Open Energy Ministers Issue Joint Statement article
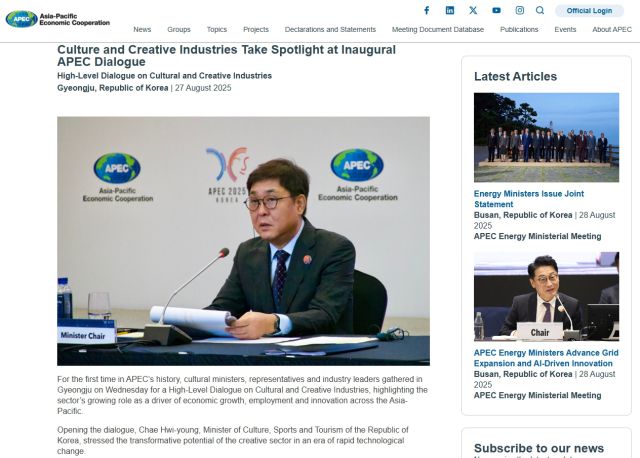Image resolution: width=640 pixels, height=458 pixels. [x=528, y=198]
